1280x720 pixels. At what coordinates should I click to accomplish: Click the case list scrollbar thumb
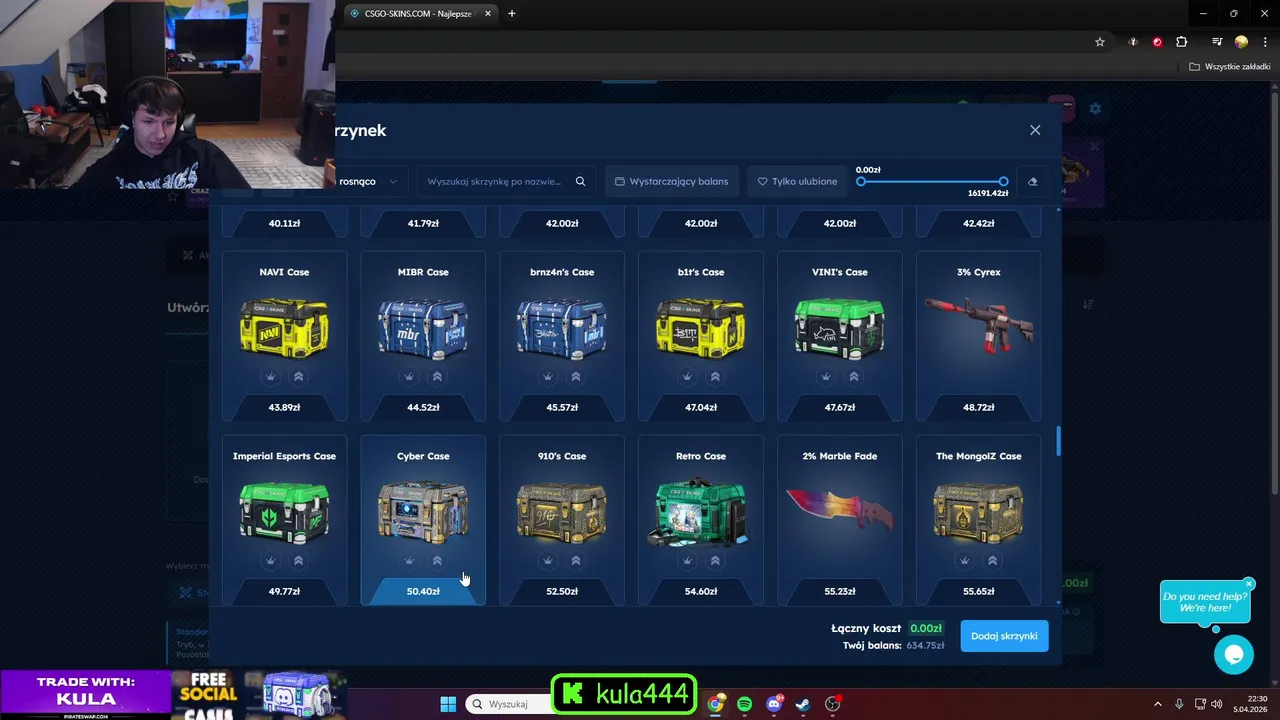point(1058,441)
